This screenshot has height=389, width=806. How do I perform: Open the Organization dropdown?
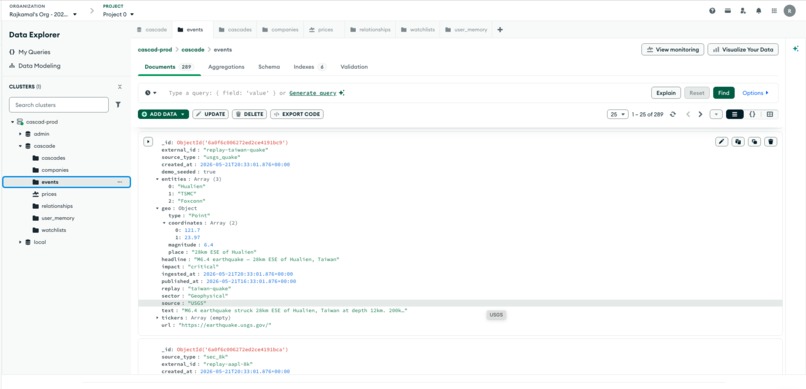43,14
